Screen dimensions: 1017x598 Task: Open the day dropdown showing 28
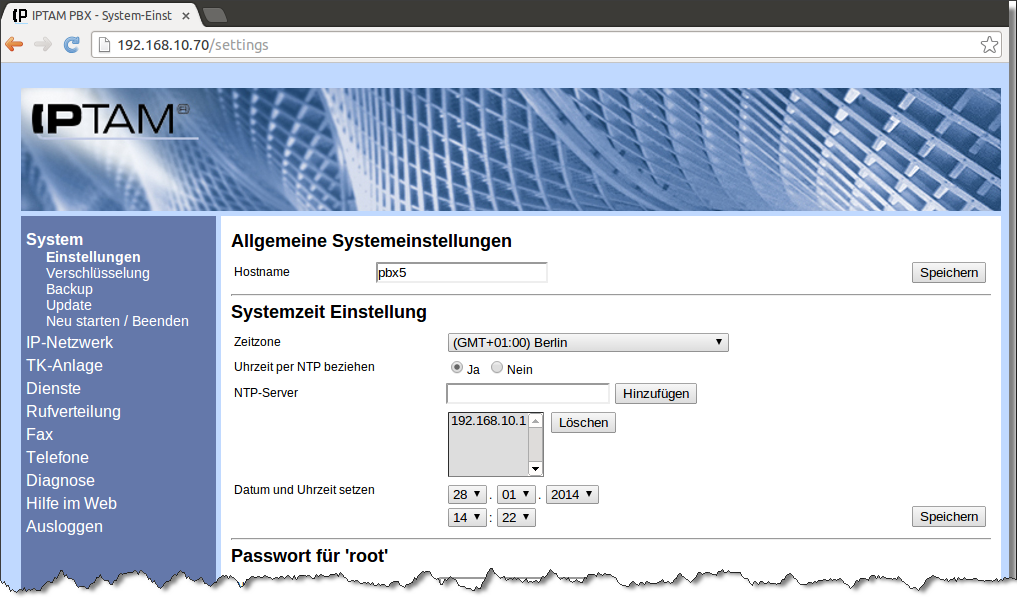coord(467,494)
